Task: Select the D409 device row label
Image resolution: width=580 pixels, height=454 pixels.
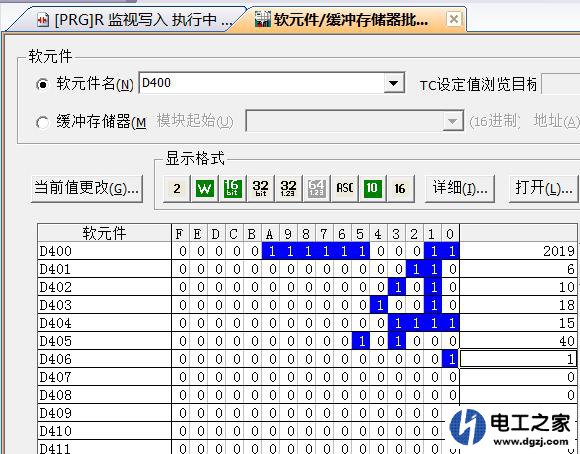Action: [x=105, y=413]
